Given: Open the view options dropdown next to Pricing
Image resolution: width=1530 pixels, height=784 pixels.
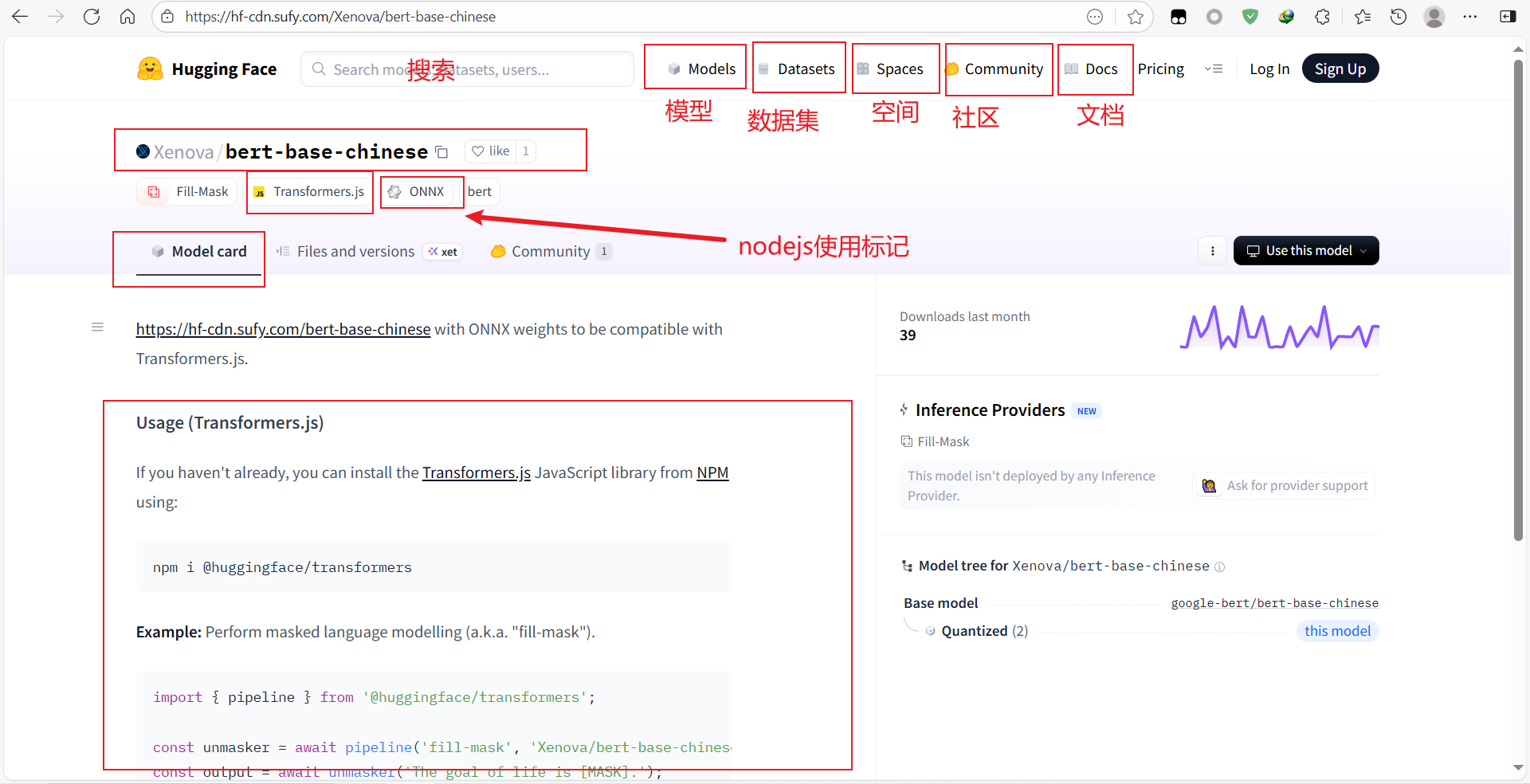Looking at the screenshot, I should (1214, 69).
